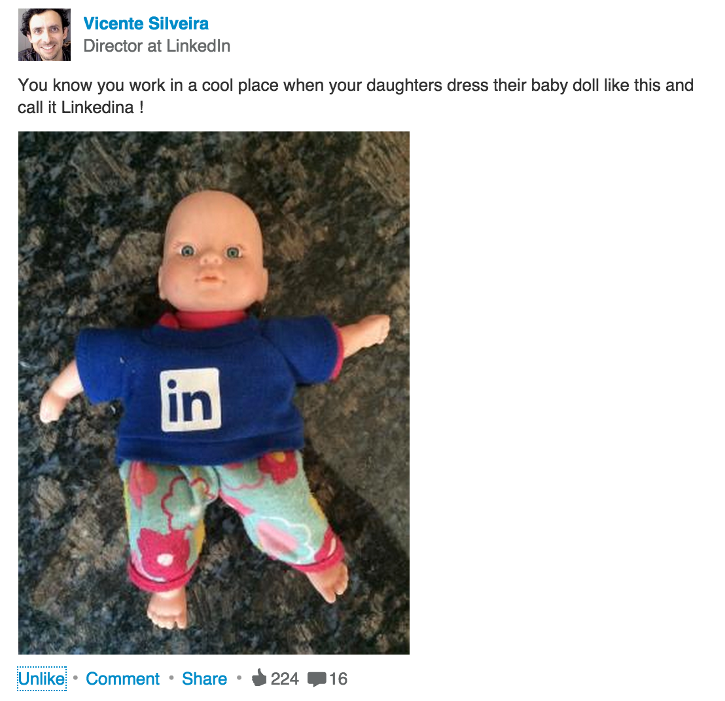The image size is (725, 701).
Task: Click the post text about daughters
Action: (355, 85)
